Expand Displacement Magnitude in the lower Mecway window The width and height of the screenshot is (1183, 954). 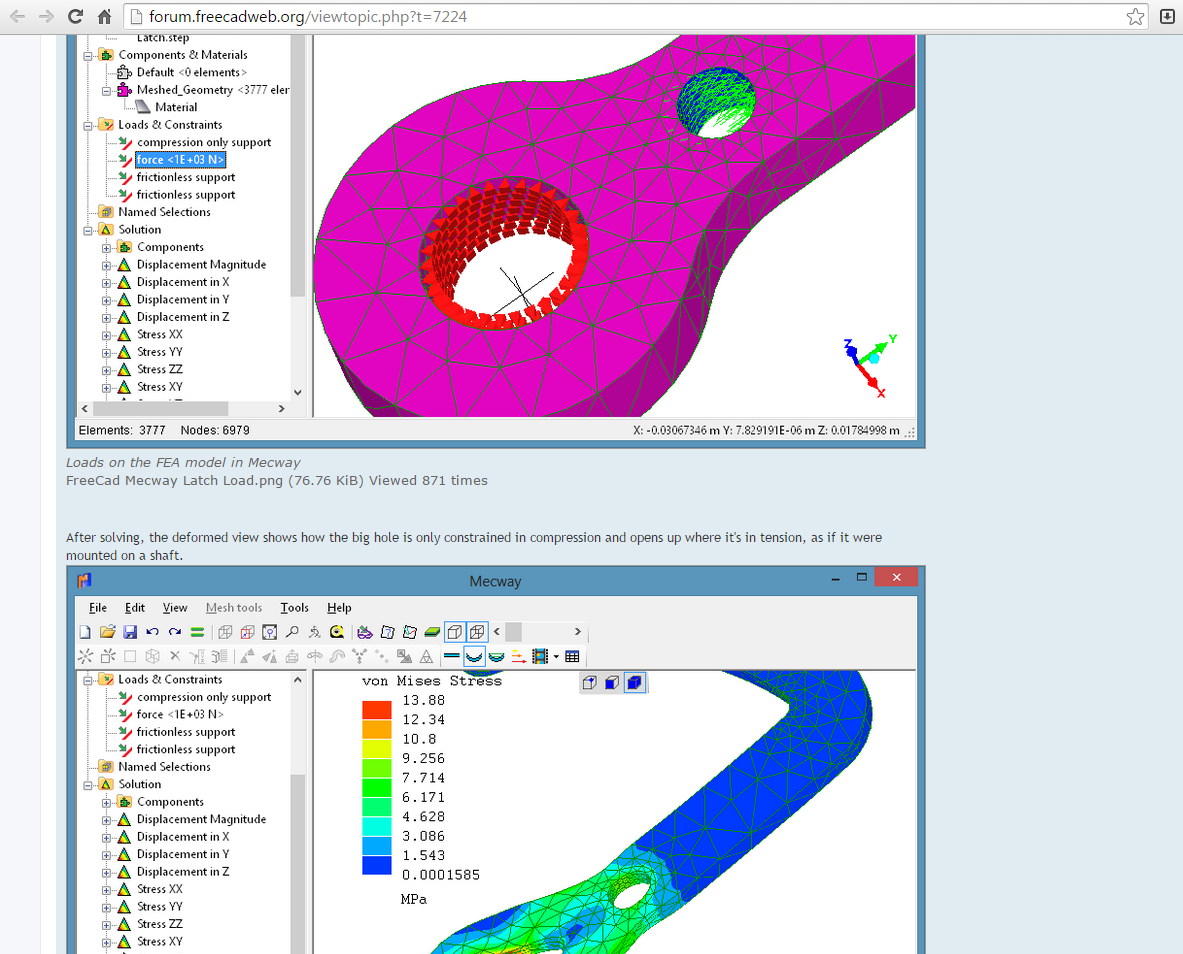[x=106, y=820]
